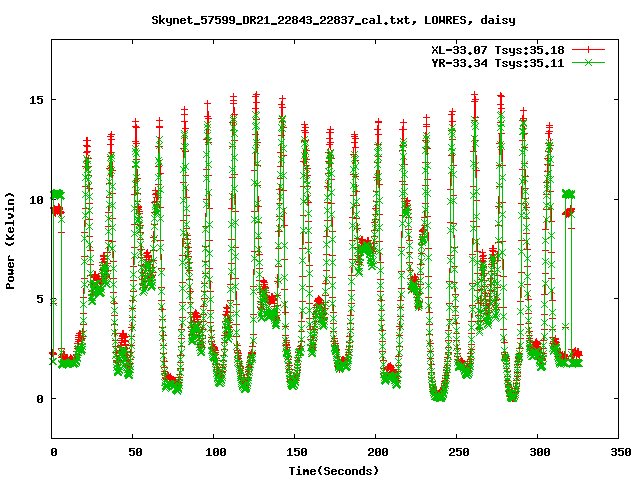This screenshot has width=640, height=480.
Task: Click the green YR legend line sample
Action: pos(588,62)
